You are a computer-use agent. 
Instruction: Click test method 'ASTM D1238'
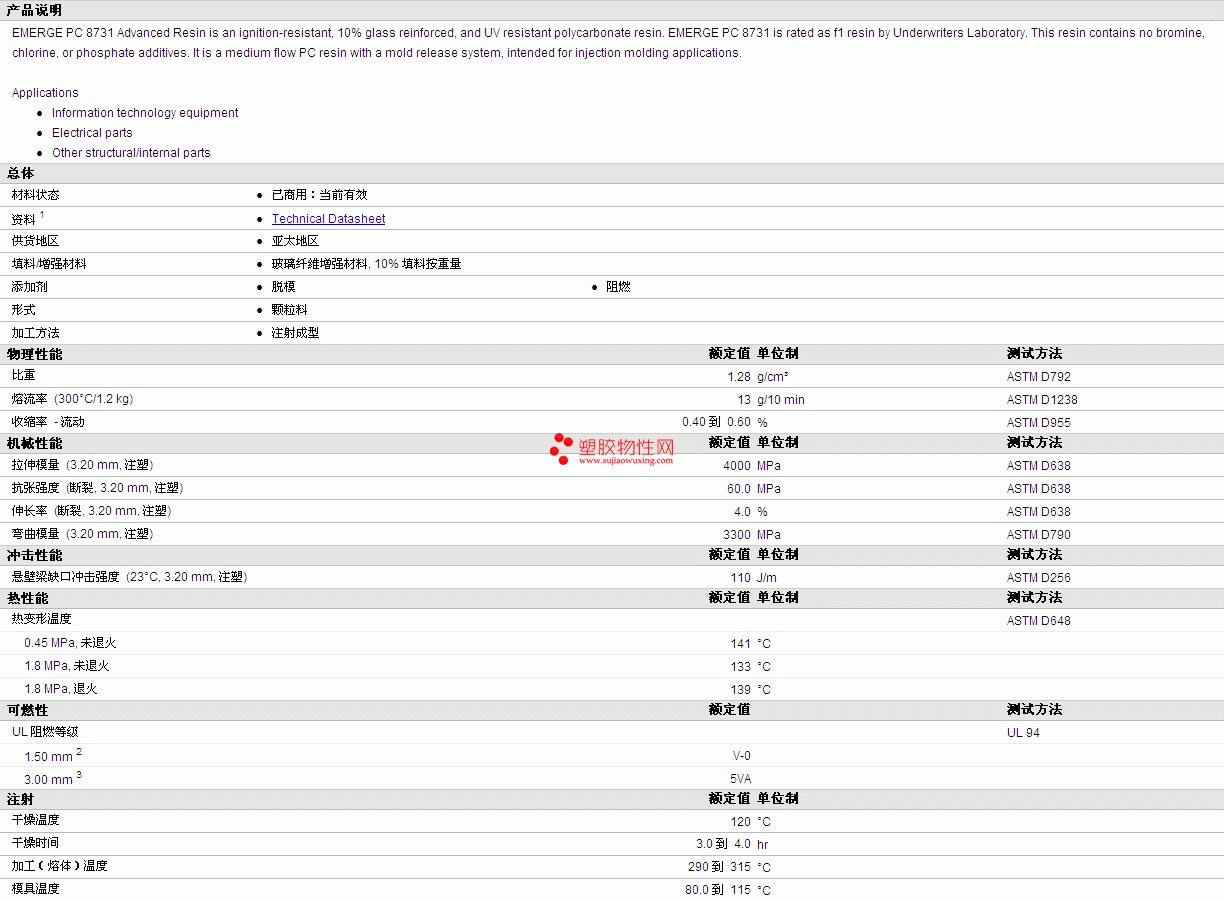[x=1042, y=400]
